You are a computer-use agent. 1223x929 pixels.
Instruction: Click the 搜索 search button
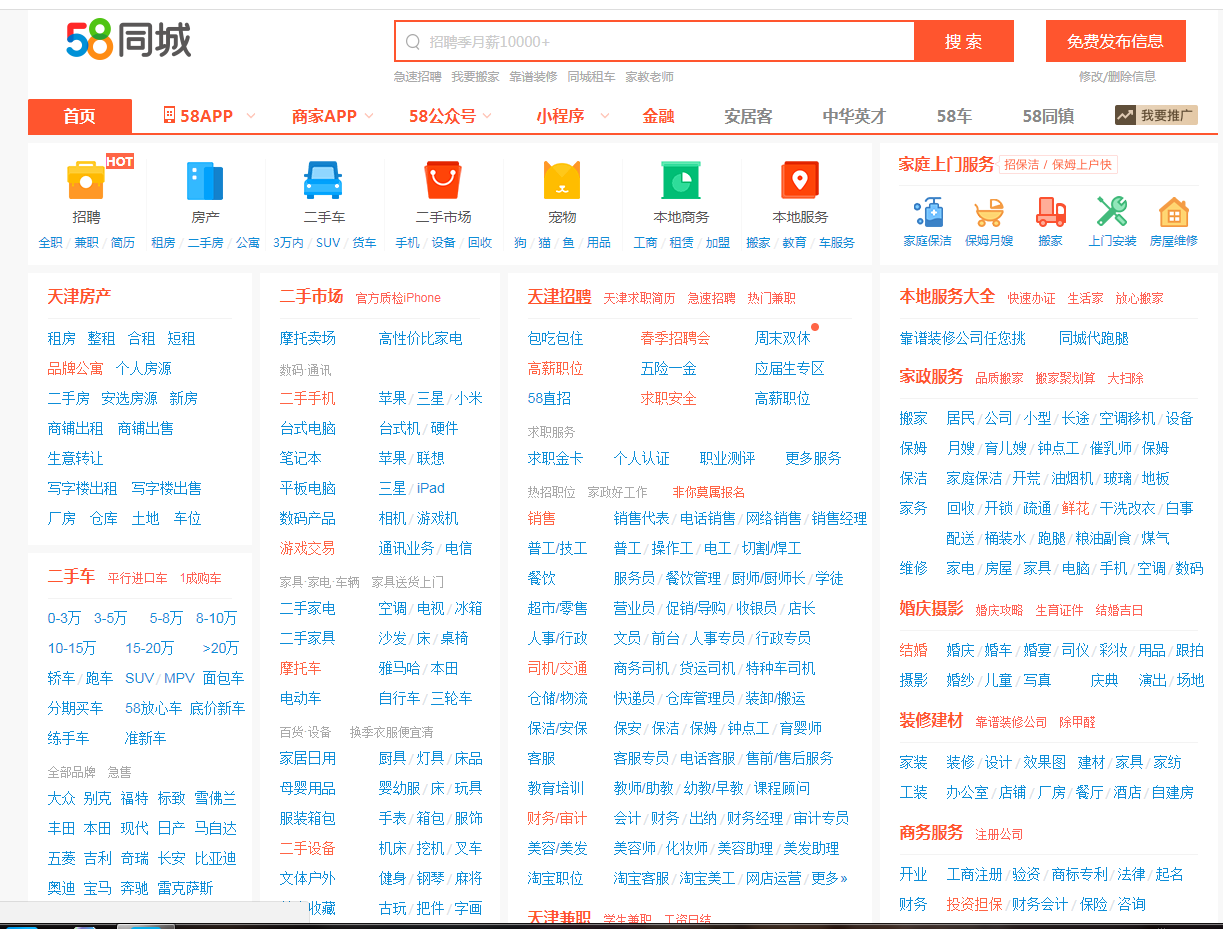(x=963, y=41)
